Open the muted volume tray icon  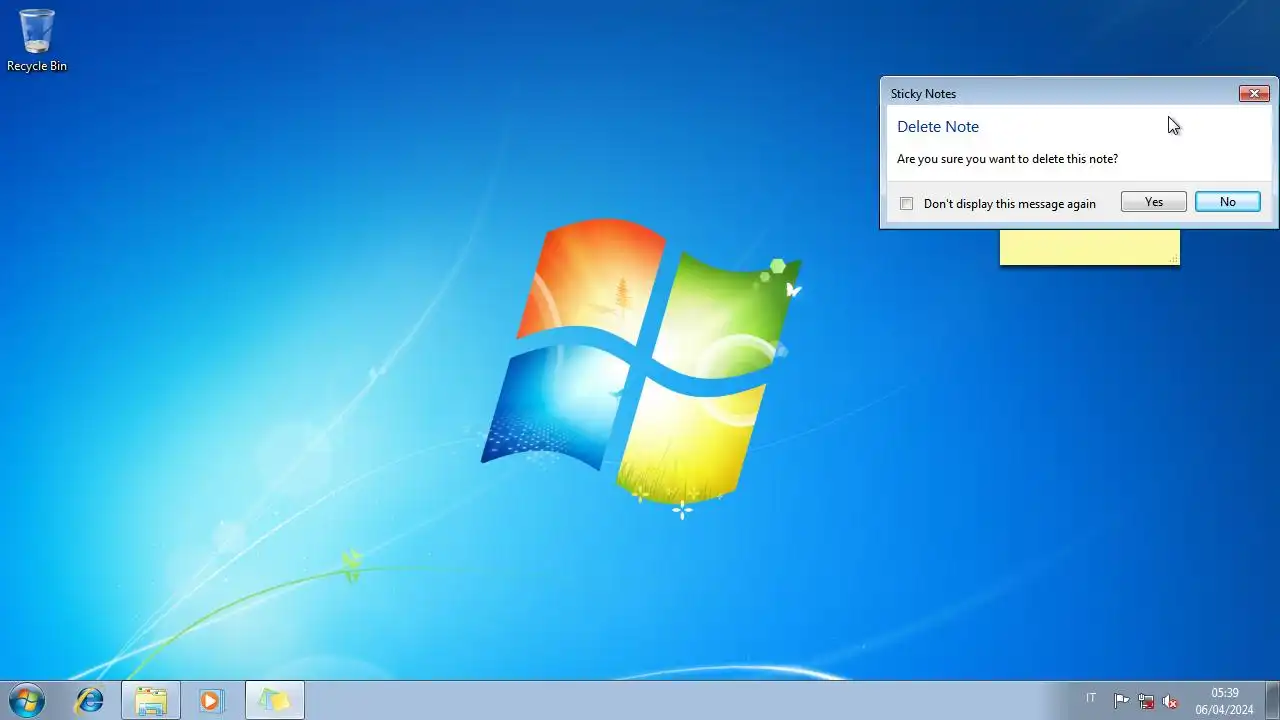(1170, 701)
